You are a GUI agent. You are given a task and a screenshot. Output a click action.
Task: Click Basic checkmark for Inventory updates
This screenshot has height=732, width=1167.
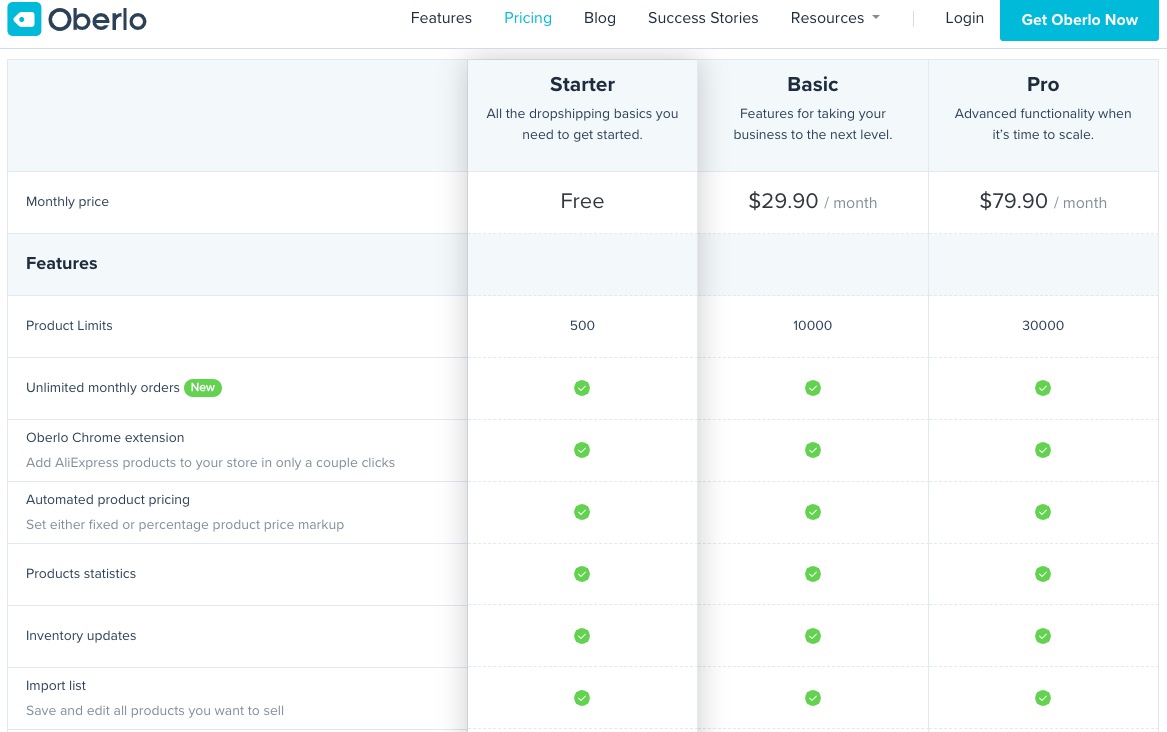pos(813,636)
